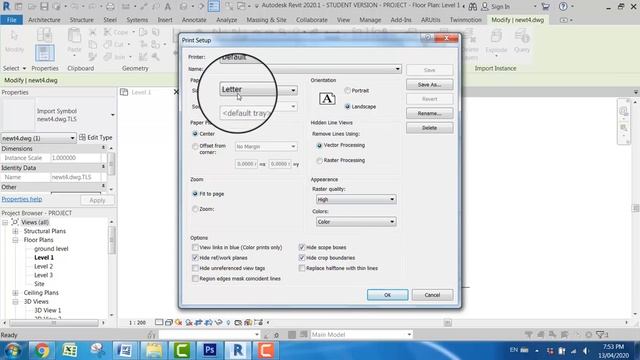The image size is (640, 360).
Task: Click the Detail Level icon in view control bar
Action: (159, 322)
